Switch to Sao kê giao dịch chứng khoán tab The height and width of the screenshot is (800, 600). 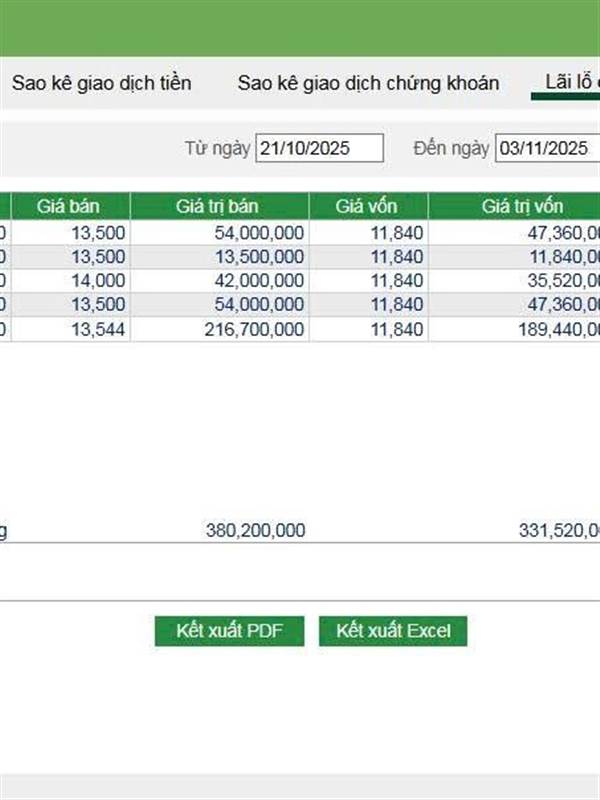click(x=368, y=83)
